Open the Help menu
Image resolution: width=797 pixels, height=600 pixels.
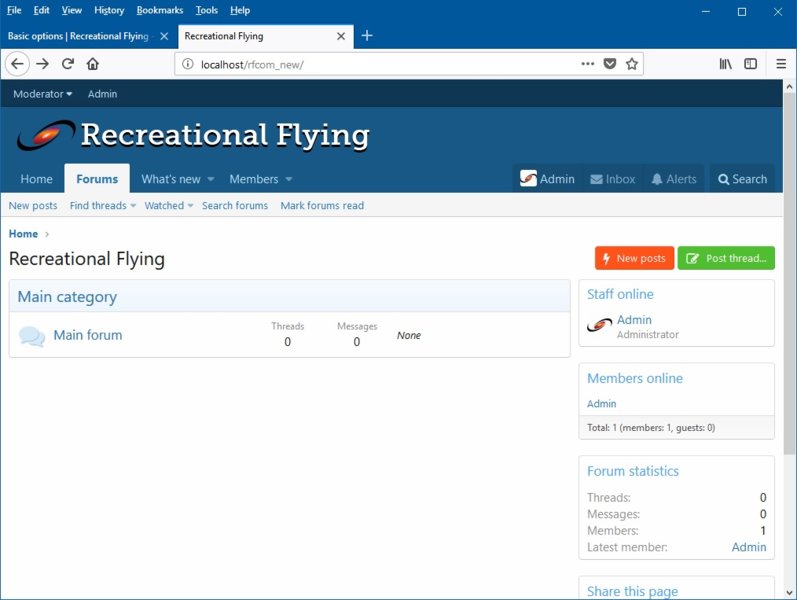point(240,10)
